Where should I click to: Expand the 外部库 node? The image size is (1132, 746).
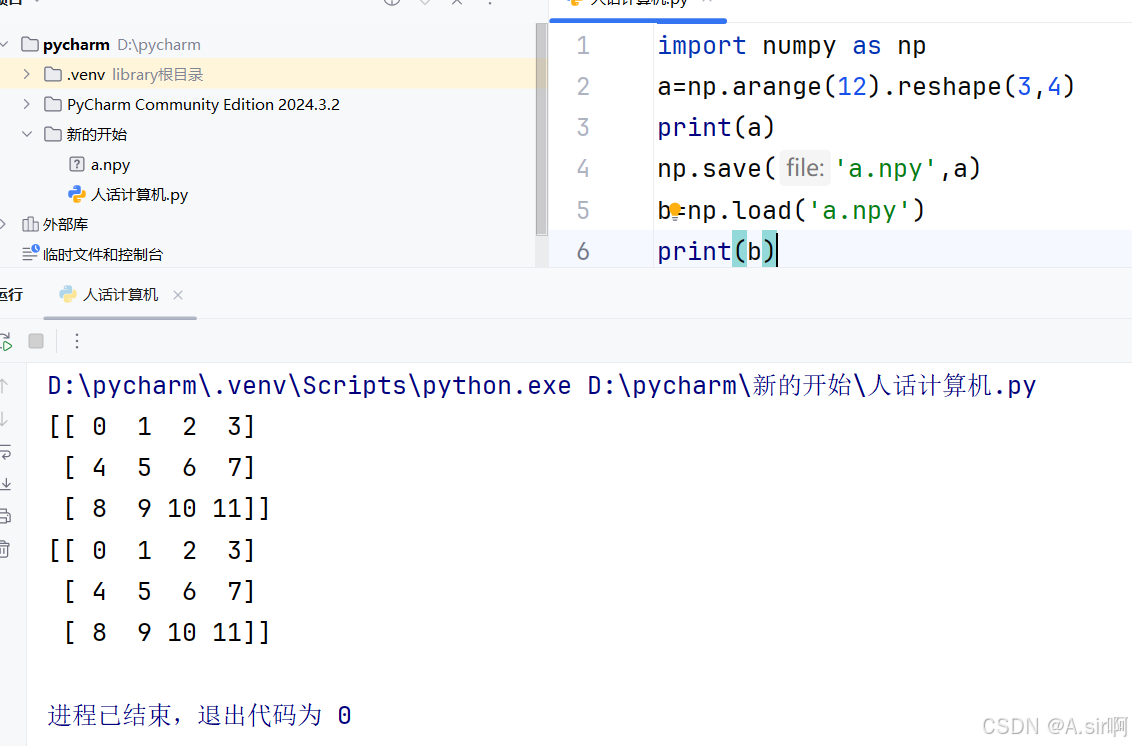tap(3, 224)
